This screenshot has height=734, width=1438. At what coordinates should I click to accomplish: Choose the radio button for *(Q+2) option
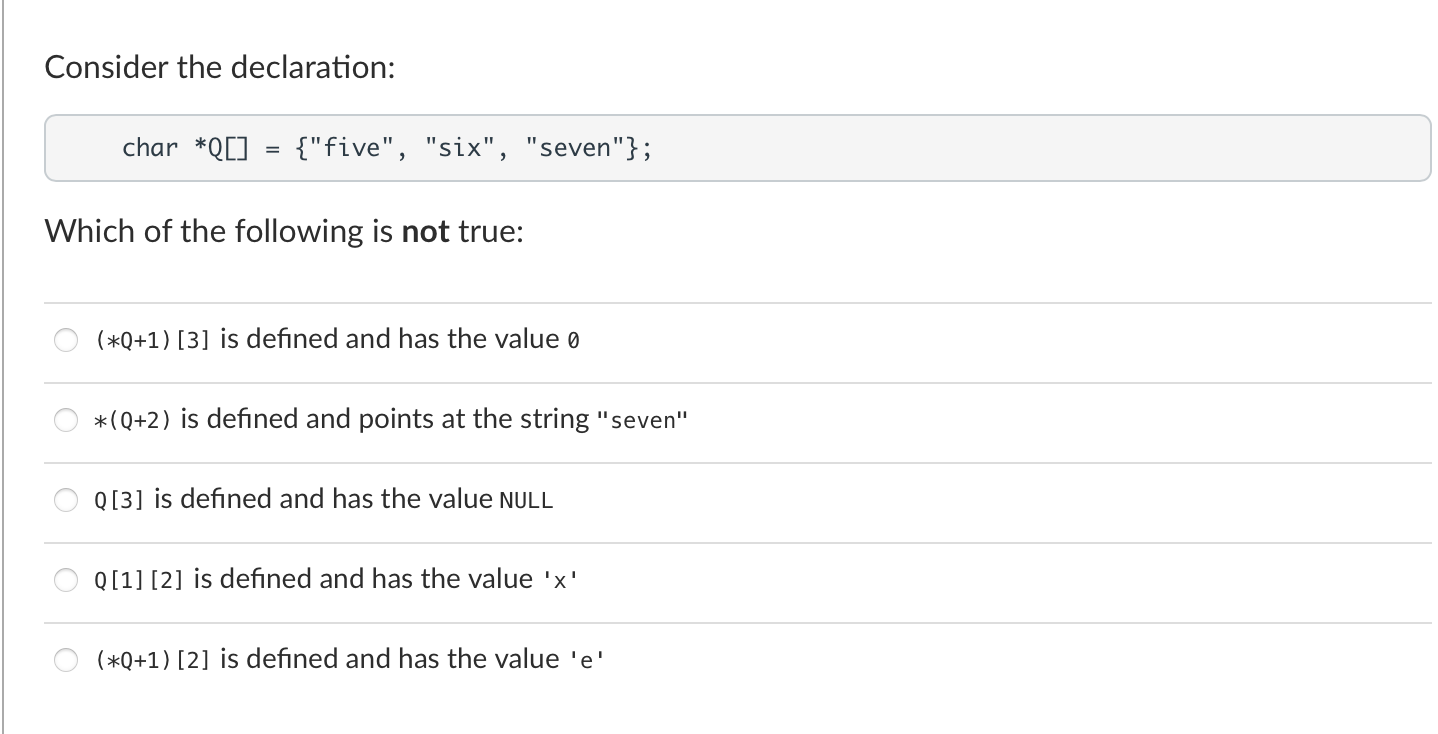(x=66, y=421)
